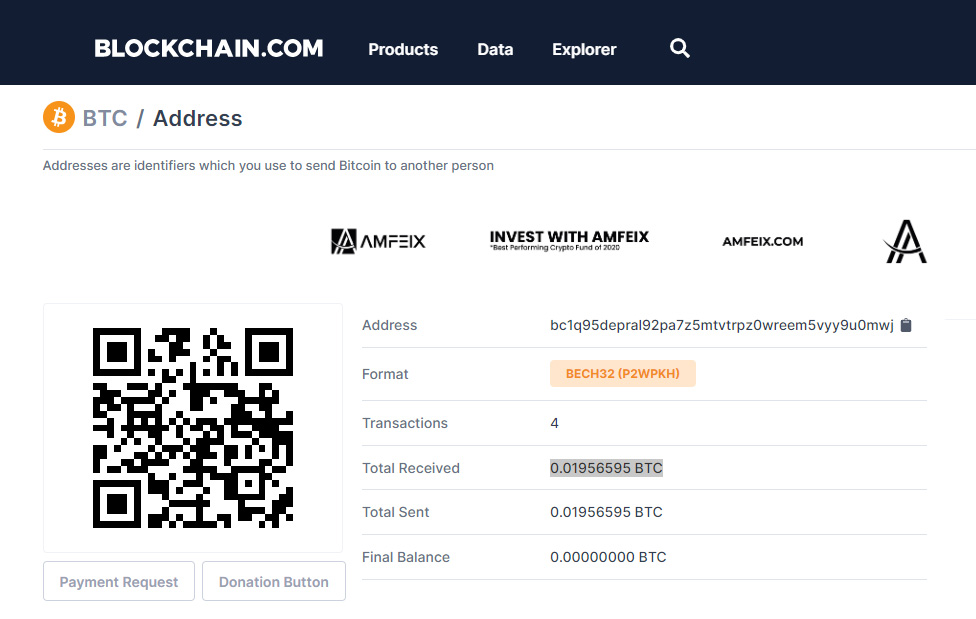Click the large A emblem in banner
This screenshot has height=619, width=976.
tap(905, 242)
